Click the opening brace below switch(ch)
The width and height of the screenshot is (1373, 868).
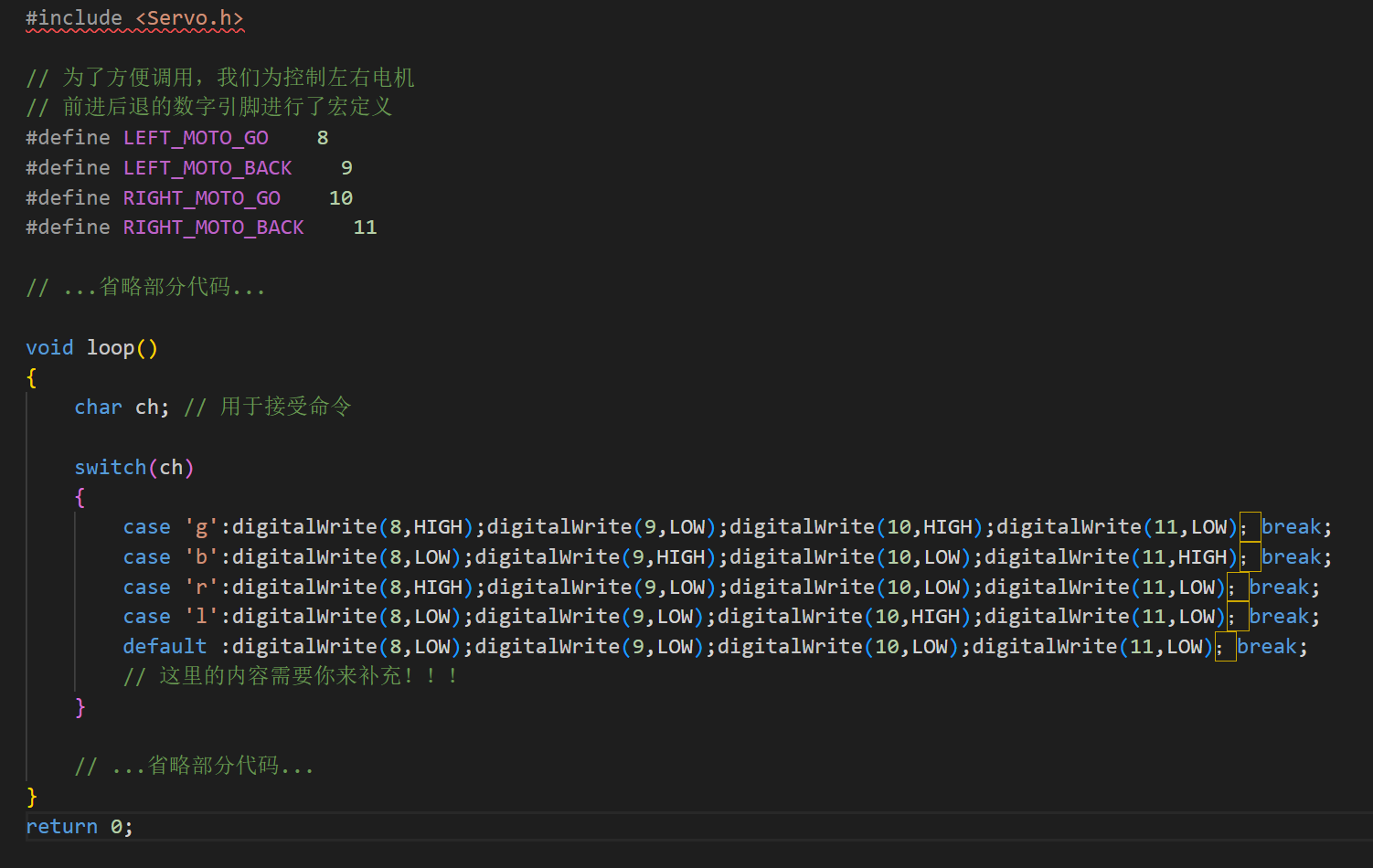click(x=80, y=498)
